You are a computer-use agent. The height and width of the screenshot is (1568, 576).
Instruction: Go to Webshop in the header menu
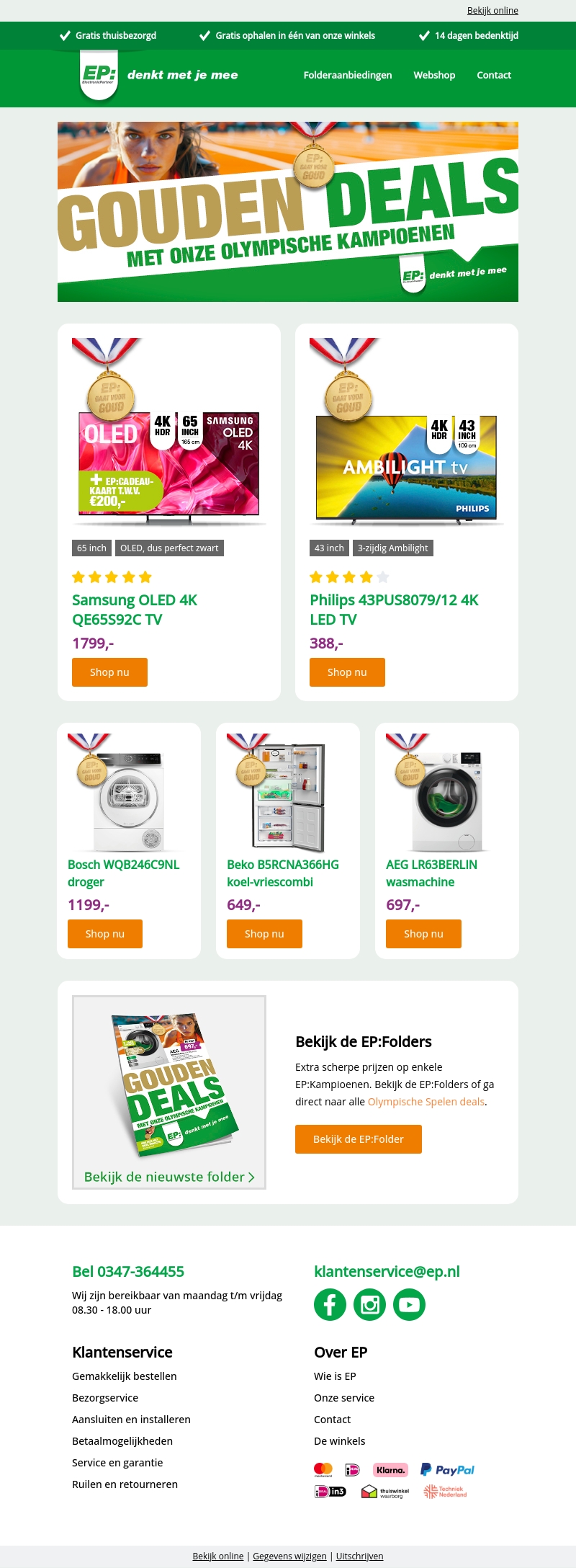pyautogui.click(x=434, y=75)
